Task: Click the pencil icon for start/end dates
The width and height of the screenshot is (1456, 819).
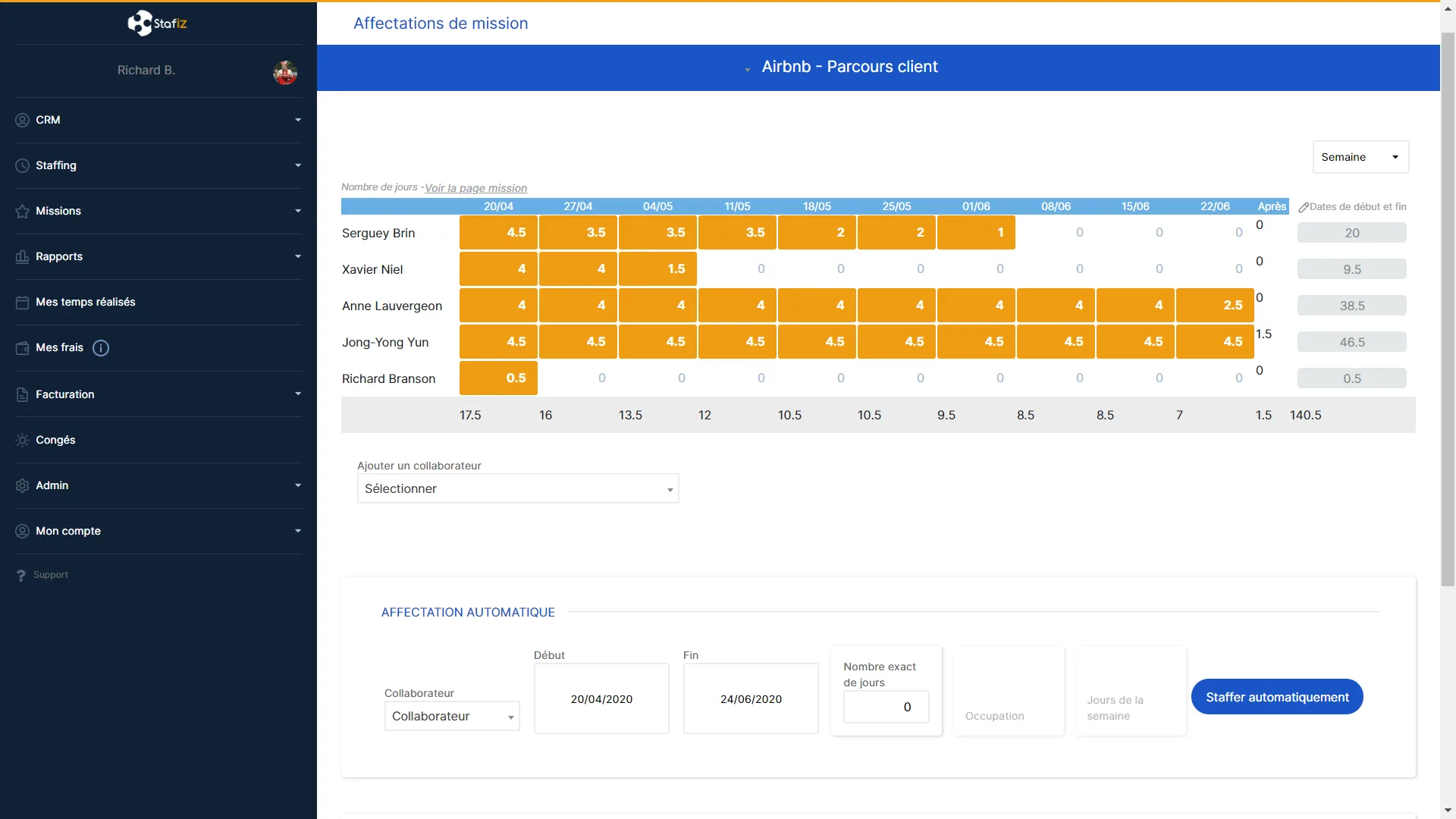Action: tap(1304, 207)
